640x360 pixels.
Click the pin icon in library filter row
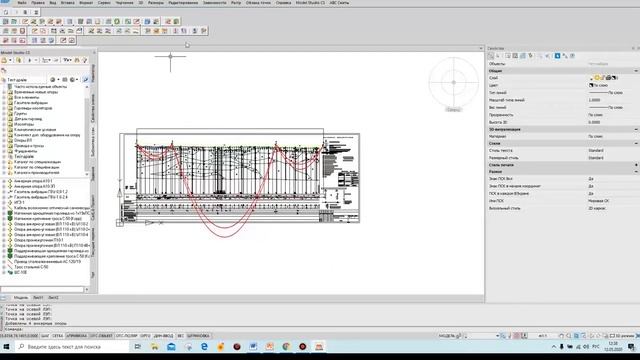pos(86,80)
